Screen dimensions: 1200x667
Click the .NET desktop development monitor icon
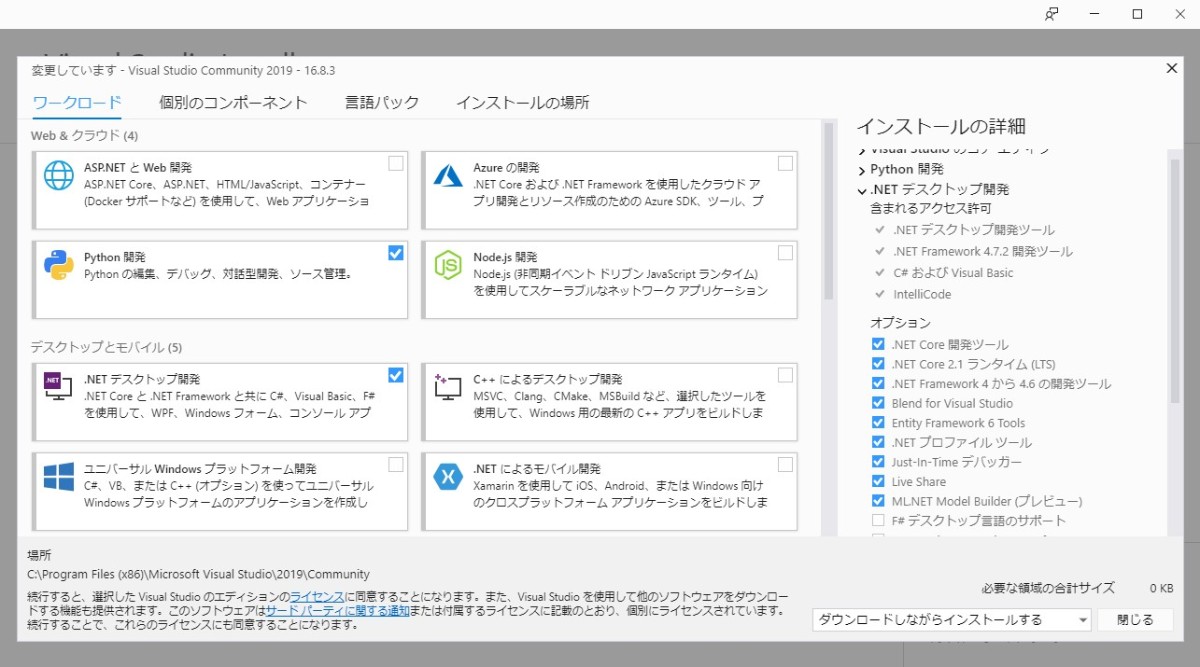point(59,385)
